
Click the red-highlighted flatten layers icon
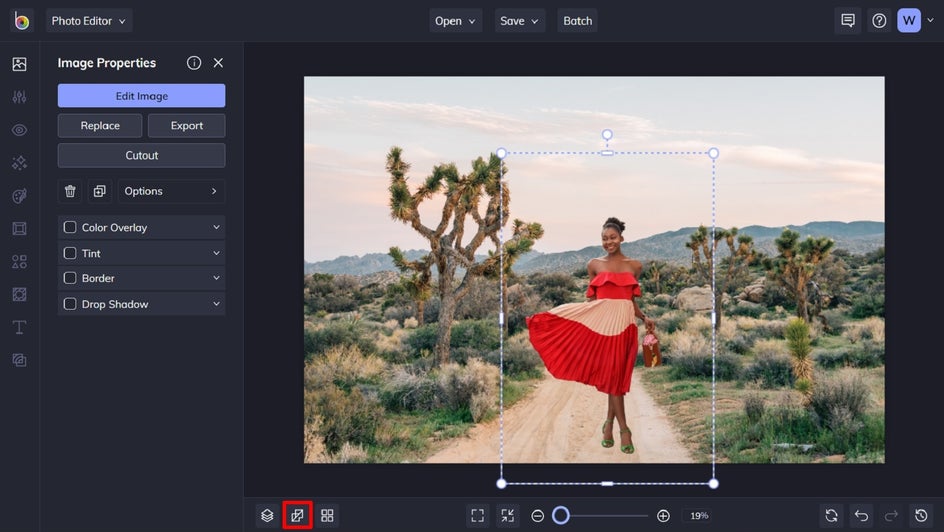pos(297,516)
